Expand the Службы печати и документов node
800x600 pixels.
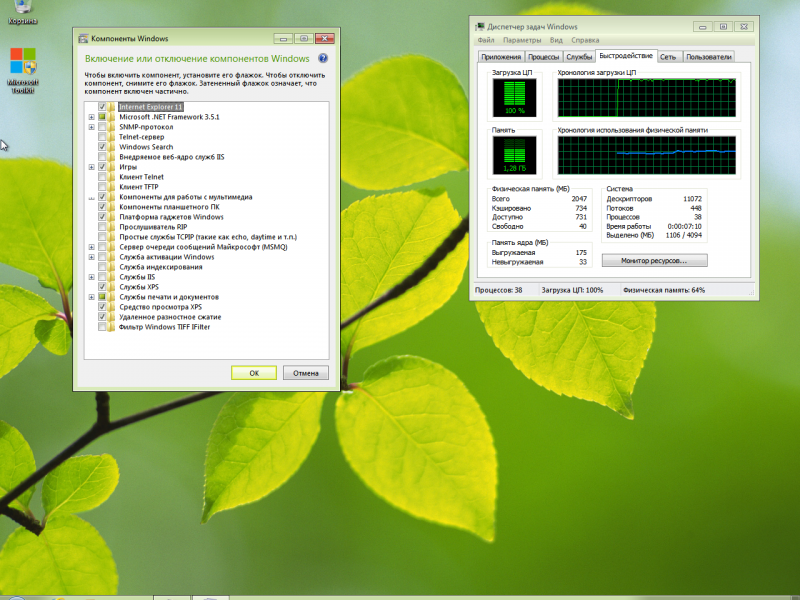[x=92, y=297]
